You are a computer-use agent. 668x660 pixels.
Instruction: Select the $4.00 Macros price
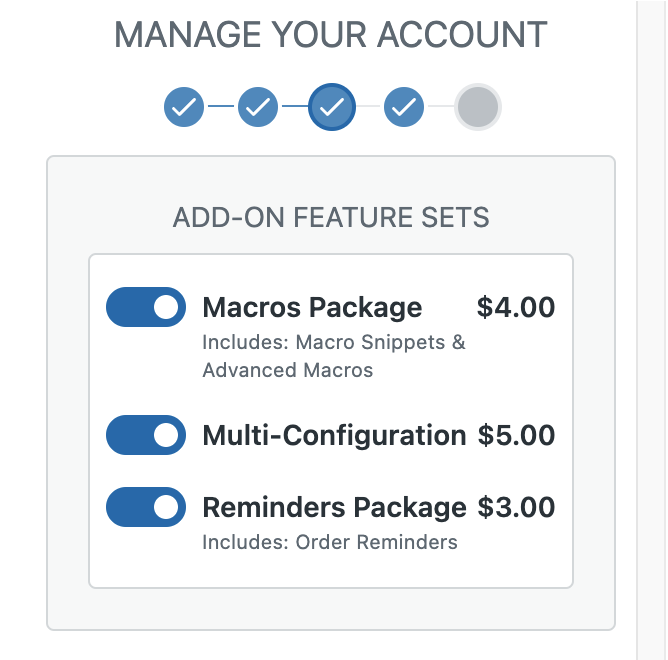pos(516,307)
